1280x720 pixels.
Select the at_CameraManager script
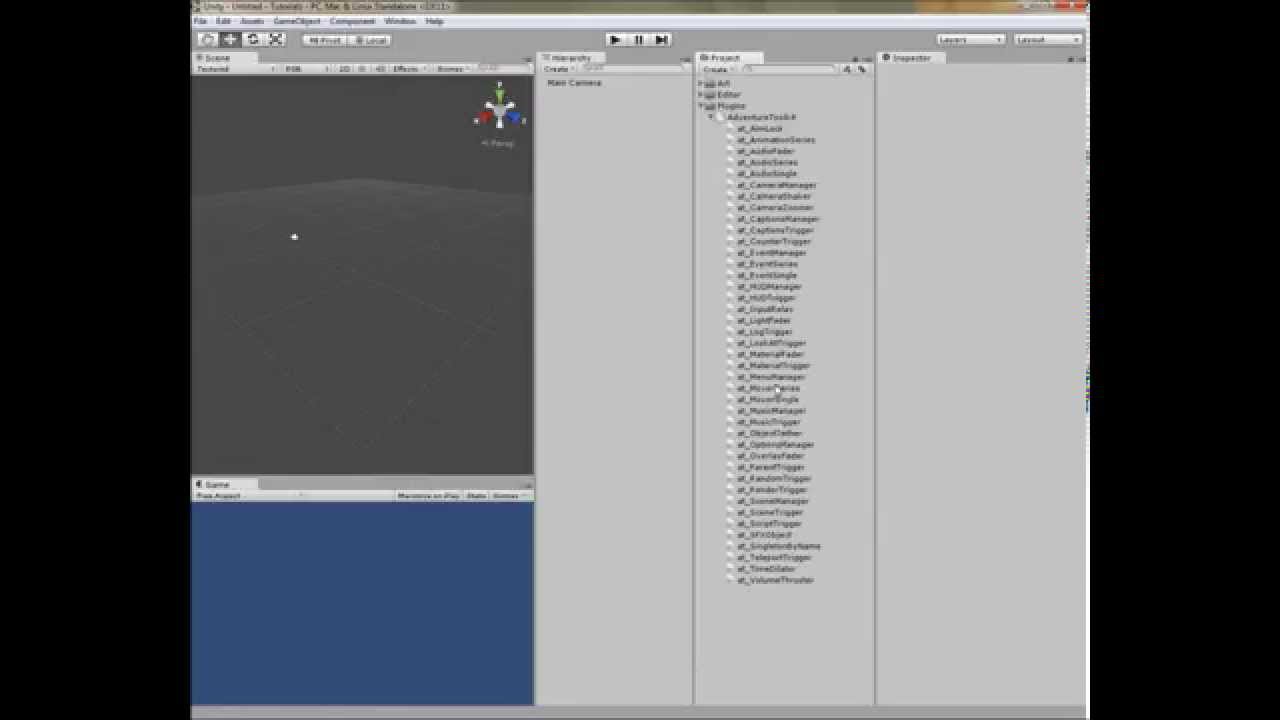(x=777, y=185)
